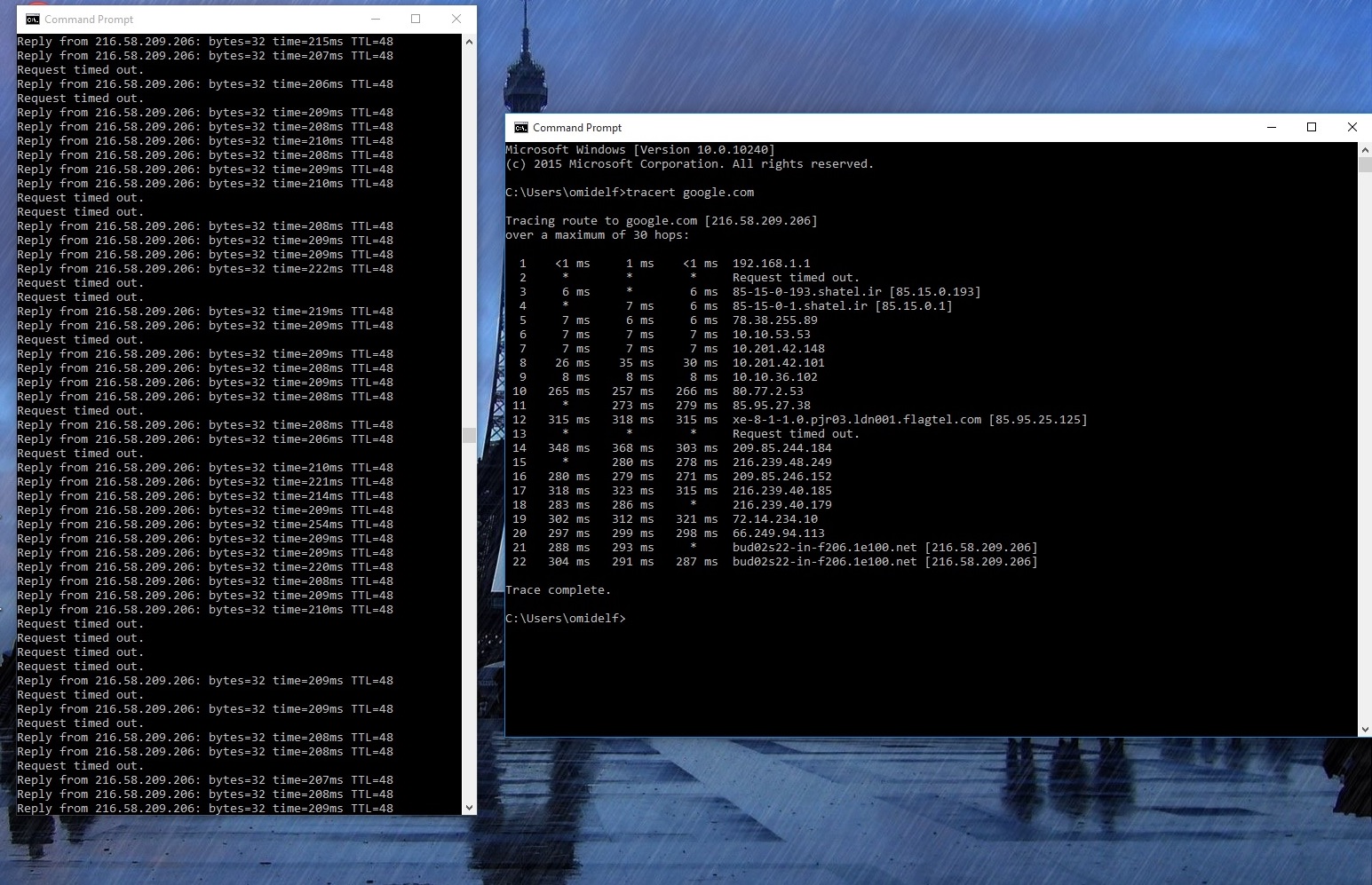Viewport: 1372px width, 885px height.
Task: Click hop 20 address 66.249.94.113
Action: pyautogui.click(x=779, y=533)
